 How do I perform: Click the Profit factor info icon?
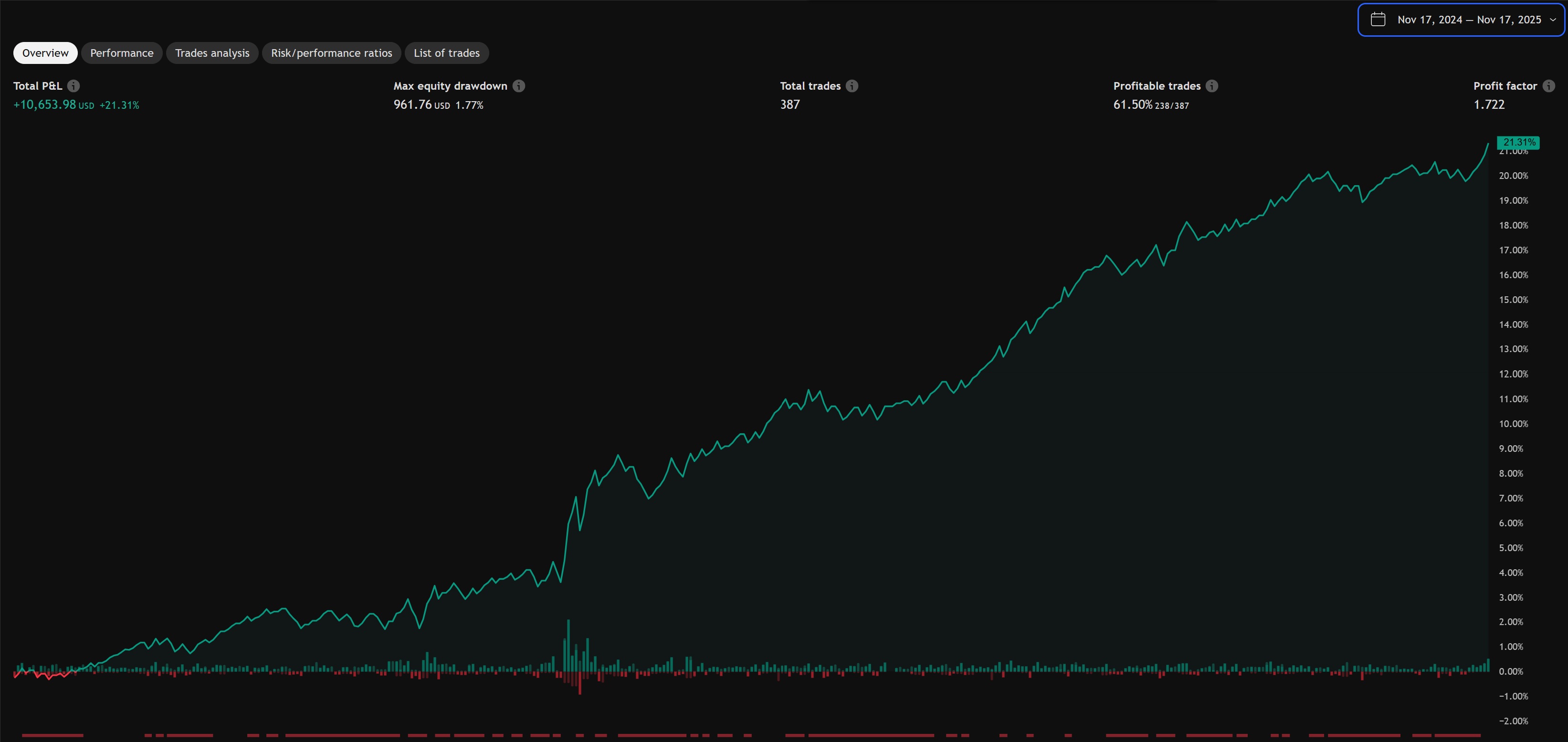[1548, 86]
